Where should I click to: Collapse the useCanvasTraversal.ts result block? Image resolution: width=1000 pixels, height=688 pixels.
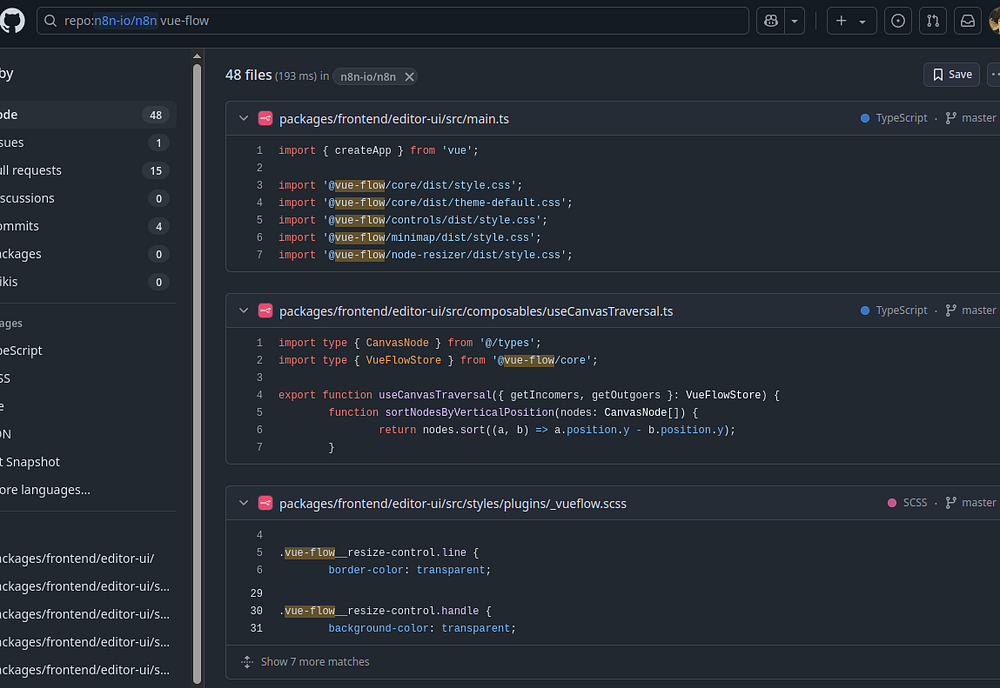coord(243,311)
